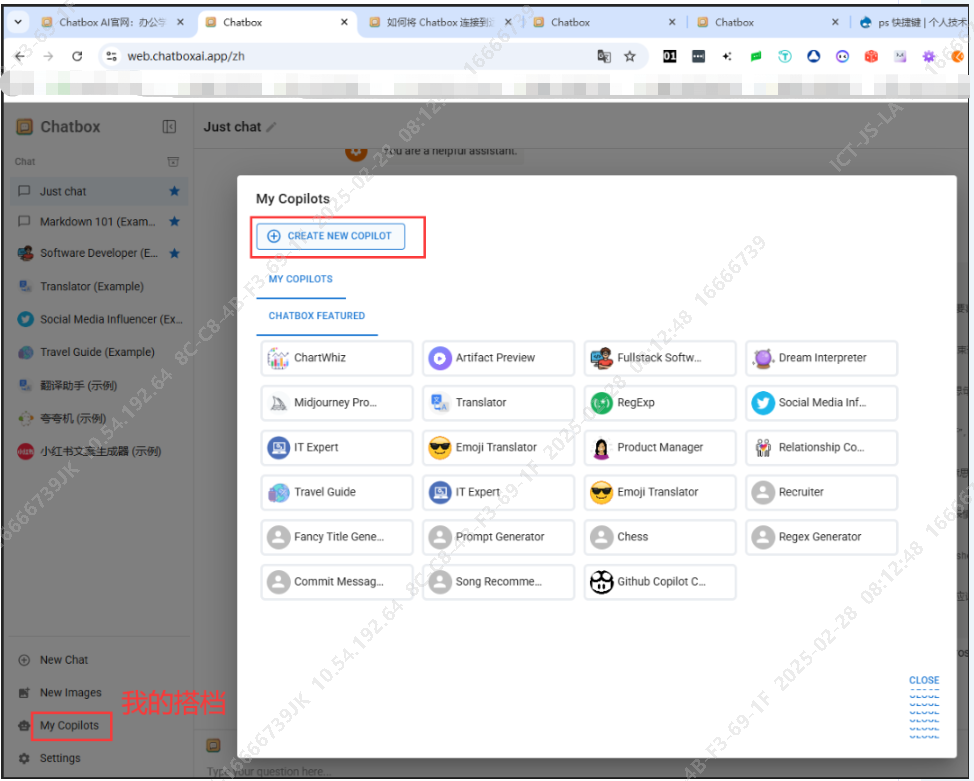Close the My Copilots dialog
The height and width of the screenshot is (781, 974).
coord(924,680)
